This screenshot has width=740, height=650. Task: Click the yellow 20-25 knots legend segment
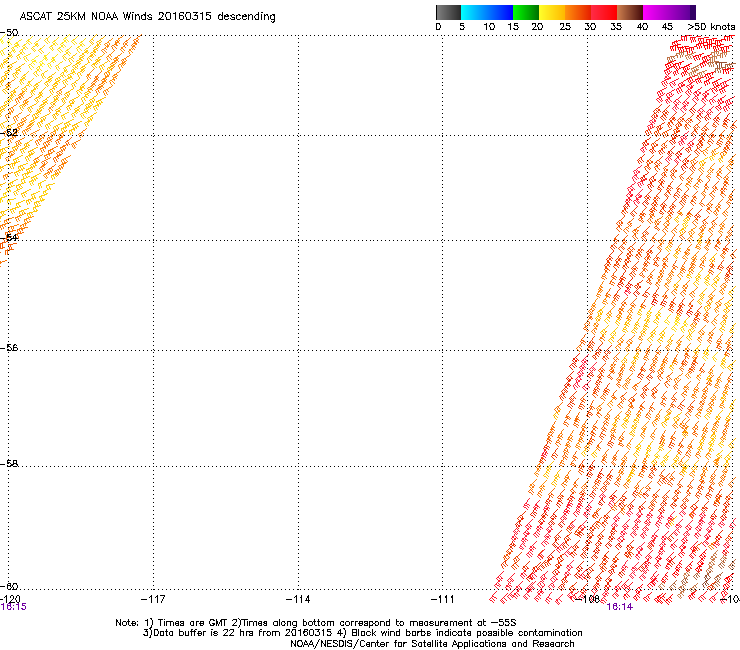pos(552,12)
